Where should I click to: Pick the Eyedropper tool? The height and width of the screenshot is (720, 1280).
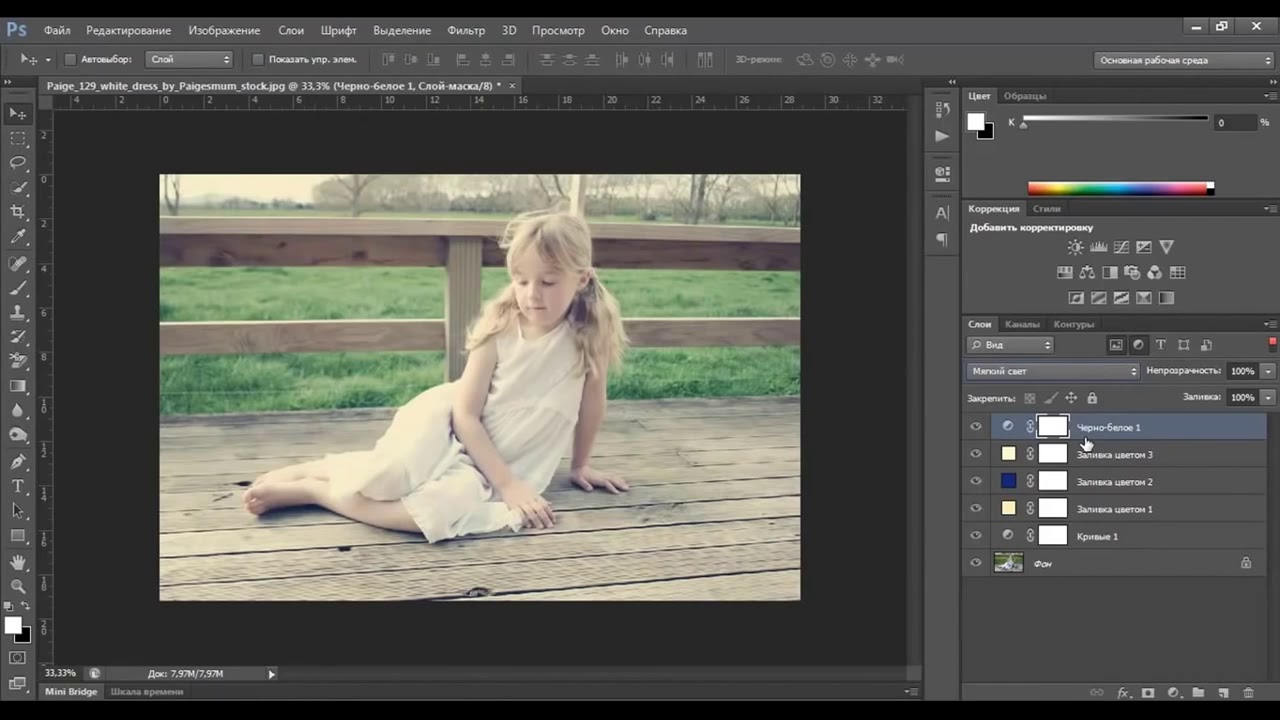click(x=18, y=237)
